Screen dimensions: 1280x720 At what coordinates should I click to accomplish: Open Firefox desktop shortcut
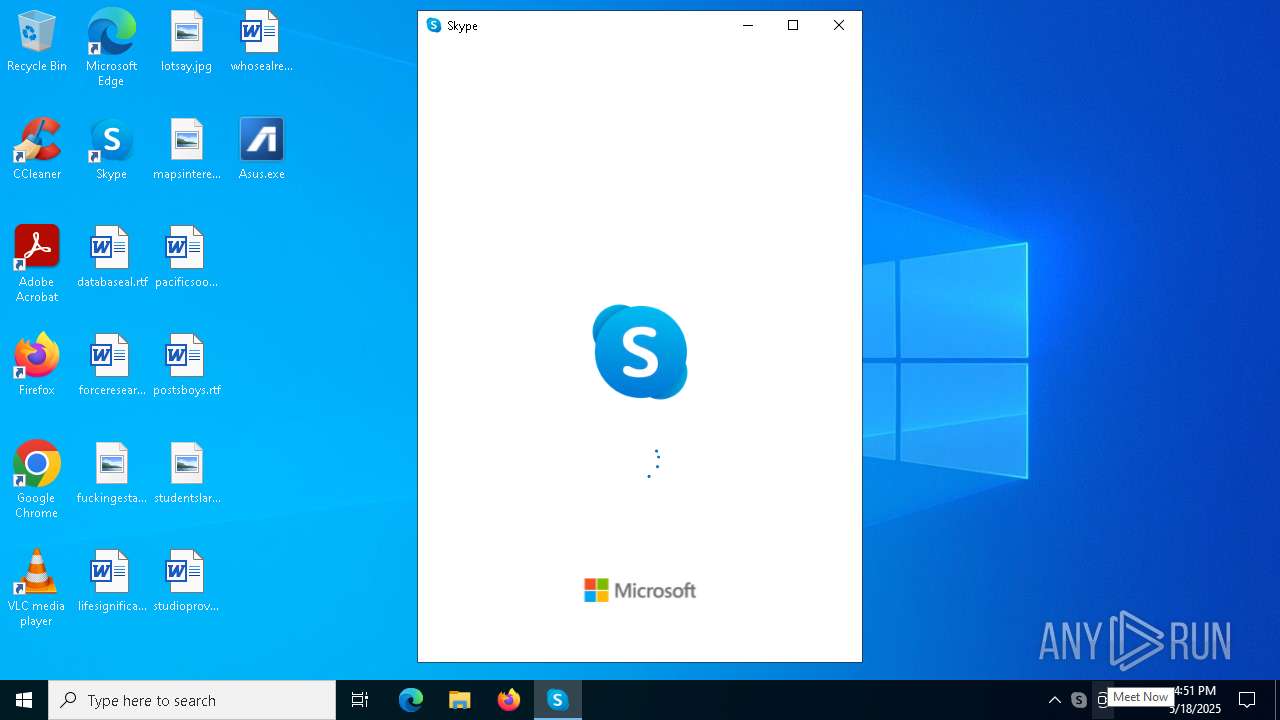tap(37, 366)
